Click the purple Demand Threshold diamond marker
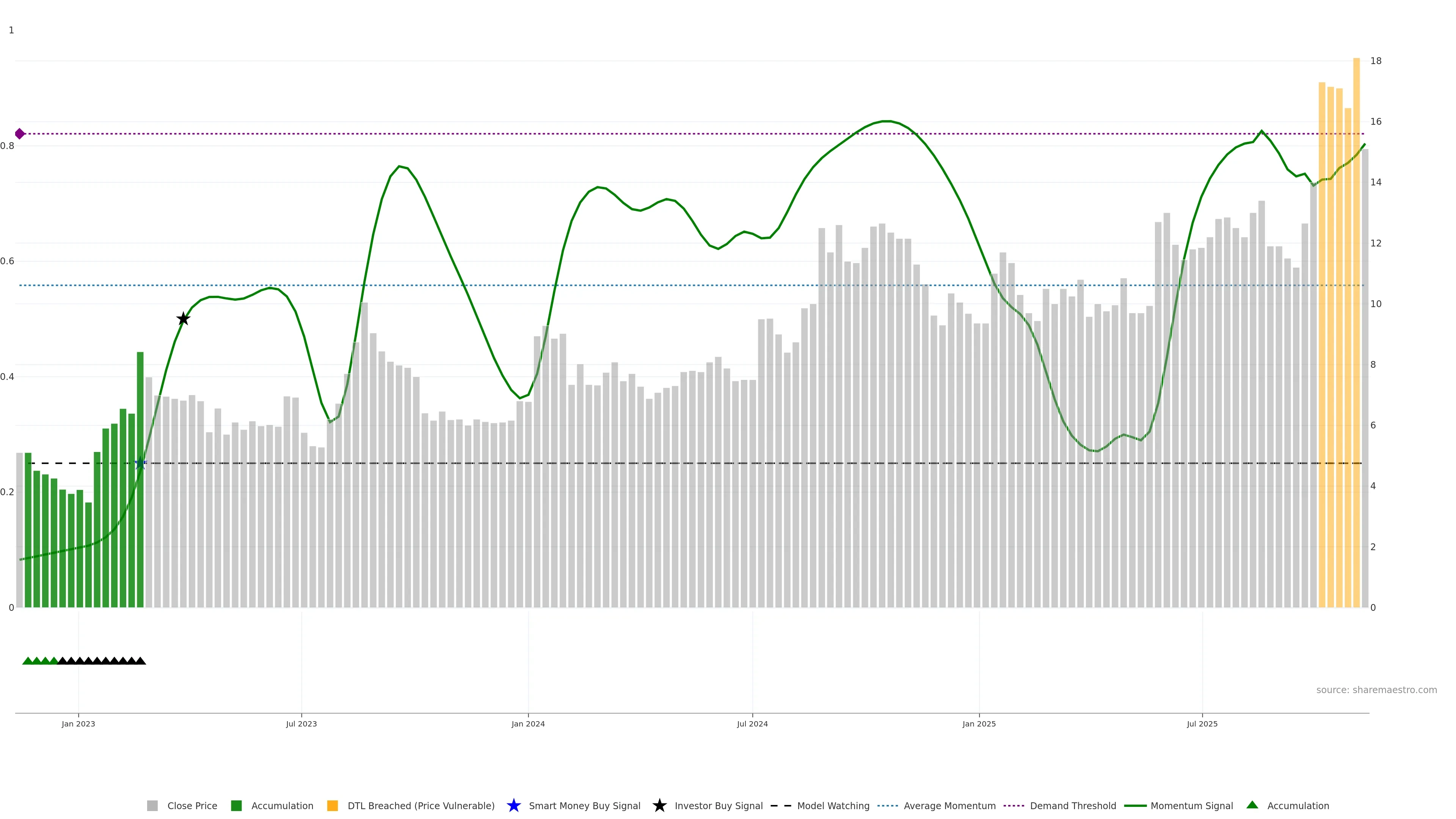 pos(20,134)
